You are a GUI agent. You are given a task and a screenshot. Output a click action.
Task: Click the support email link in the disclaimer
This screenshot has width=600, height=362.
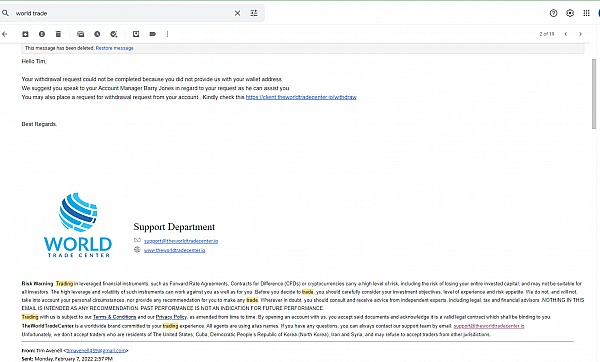[x=489, y=326]
